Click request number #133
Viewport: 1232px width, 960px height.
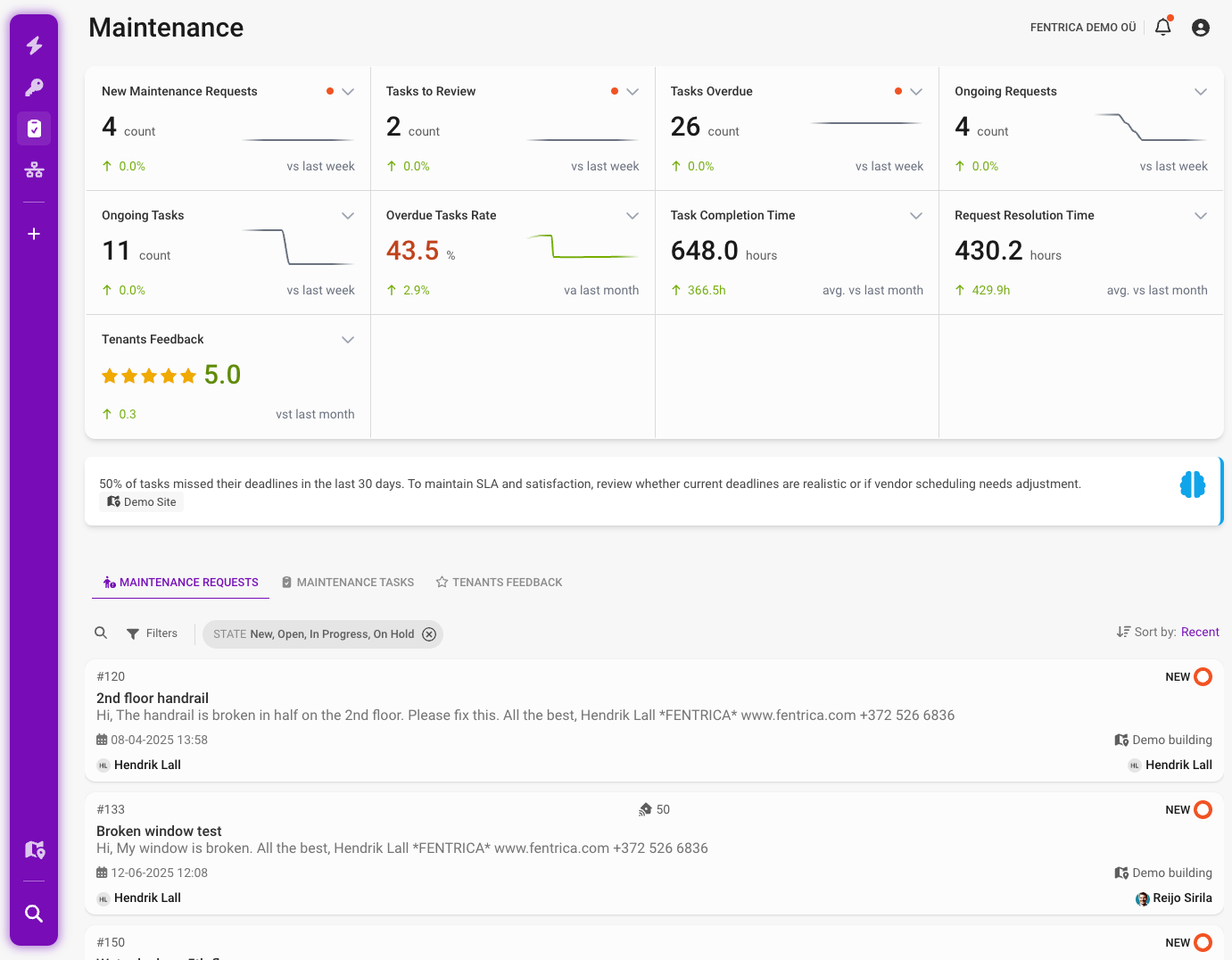(111, 809)
